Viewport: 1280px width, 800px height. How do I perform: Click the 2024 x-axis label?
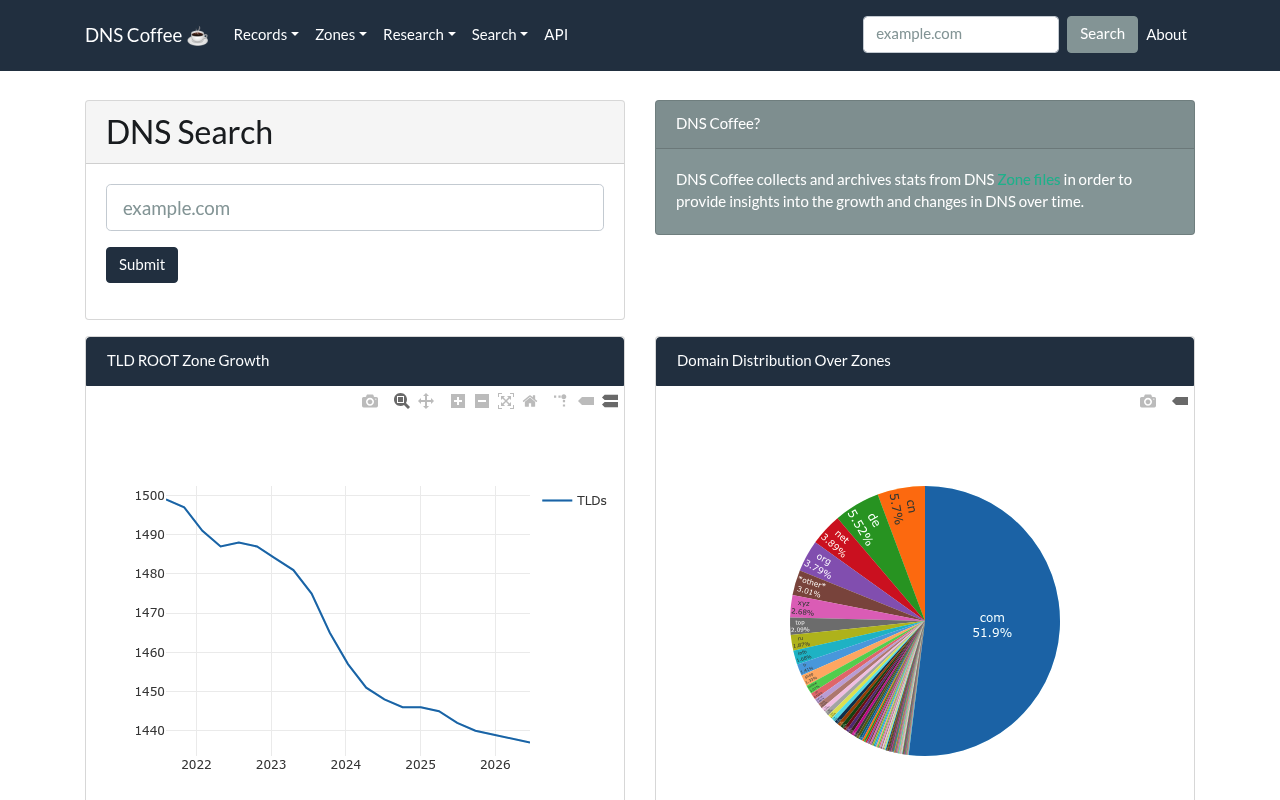pos(346,765)
